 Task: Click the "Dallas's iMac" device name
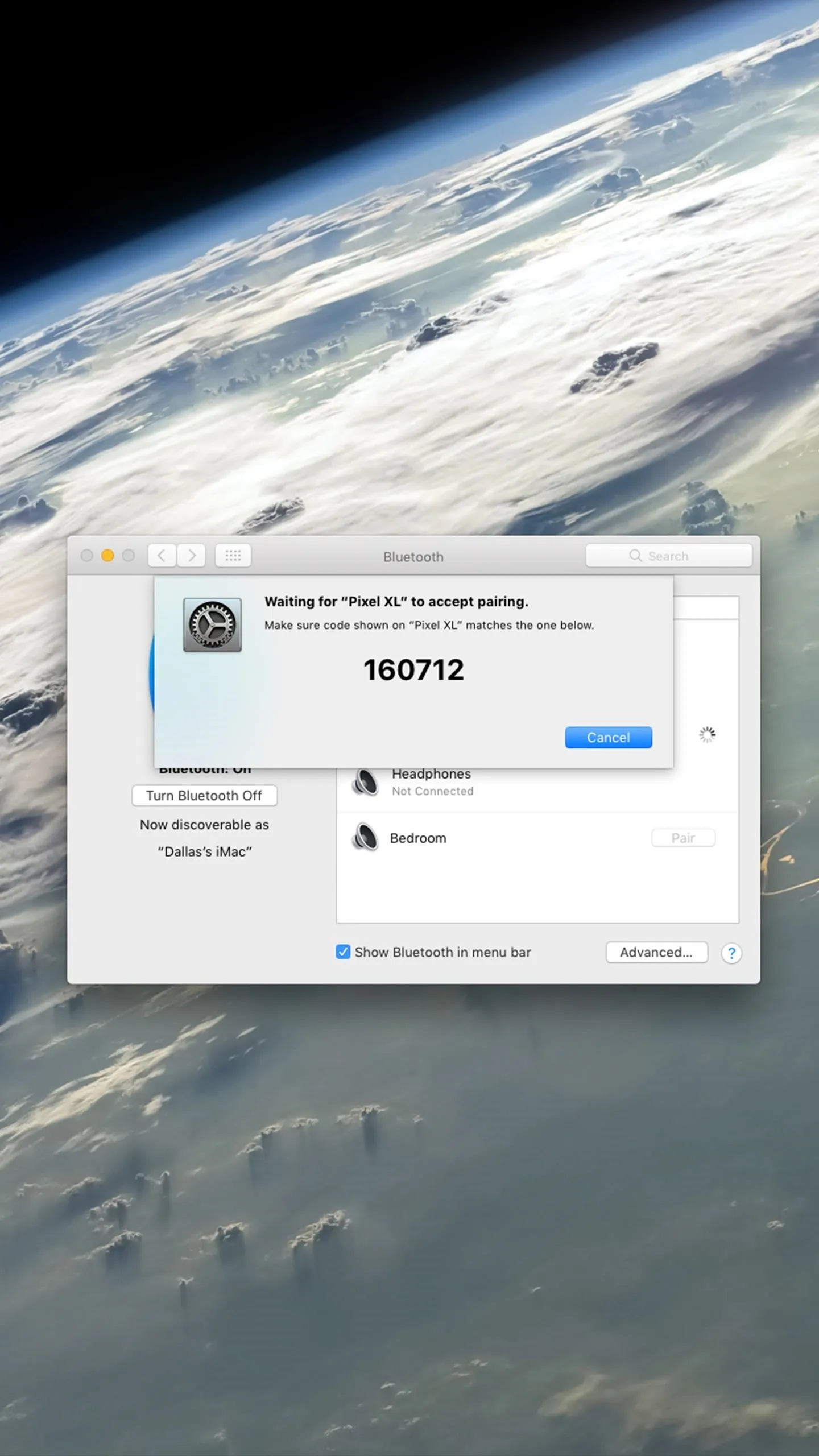point(205,851)
